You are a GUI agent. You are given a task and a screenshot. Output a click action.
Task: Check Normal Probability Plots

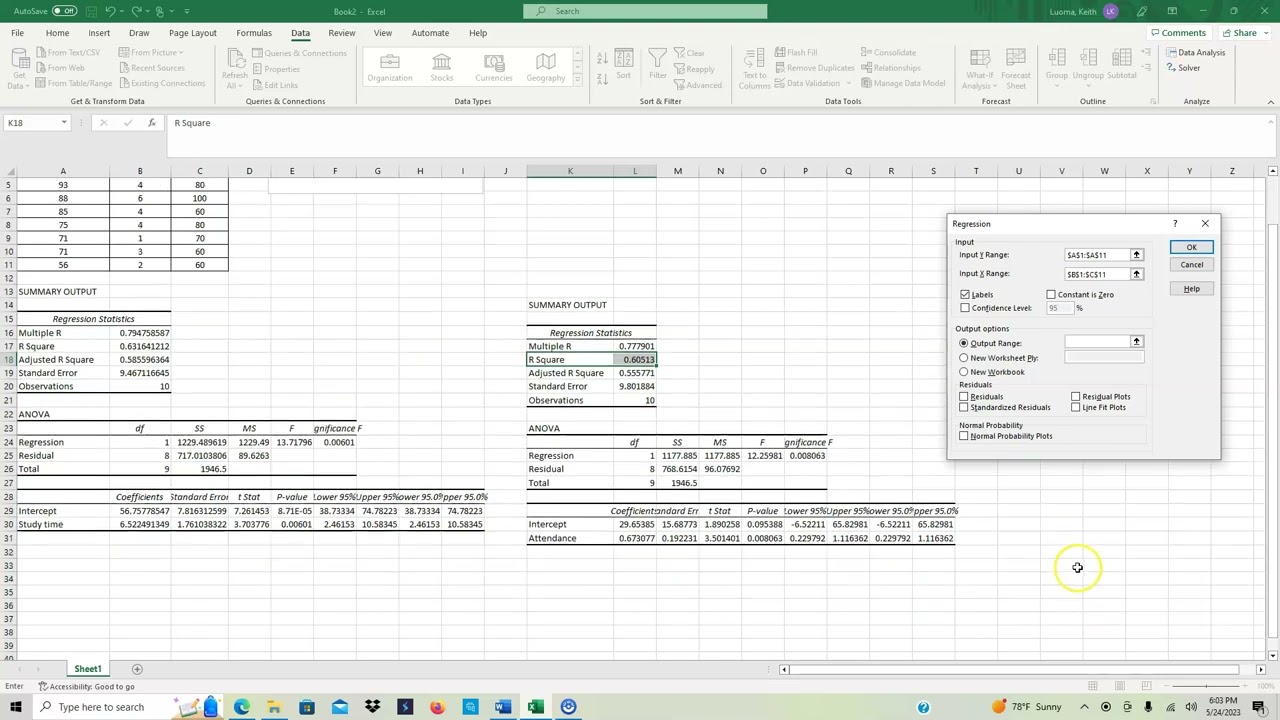point(964,436)
